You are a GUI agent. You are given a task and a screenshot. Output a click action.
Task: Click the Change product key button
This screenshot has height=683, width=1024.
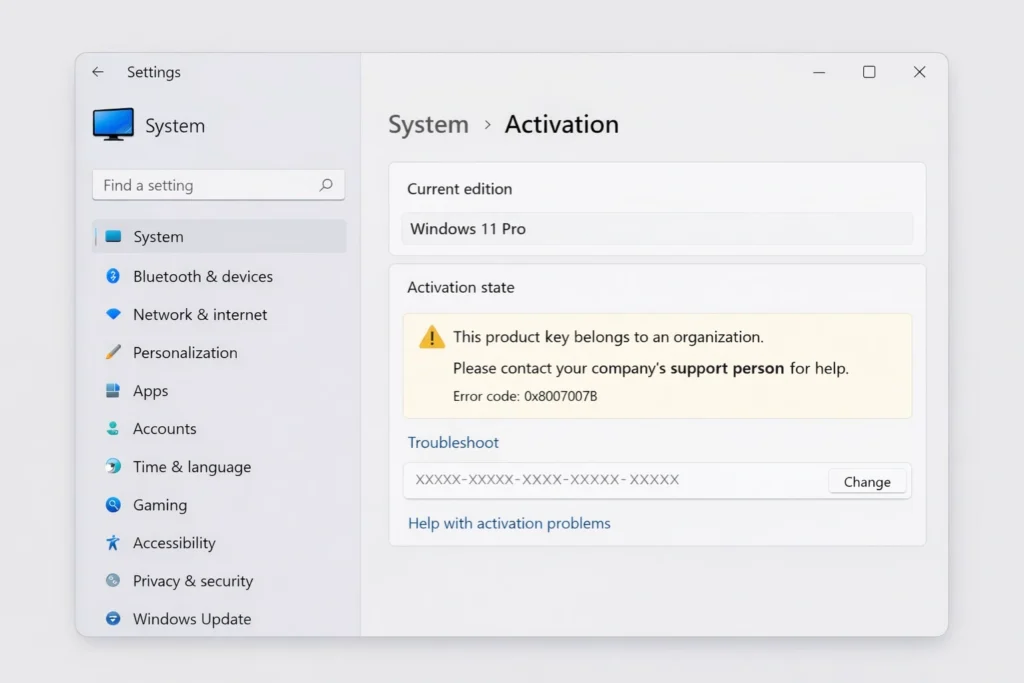[867, 482]
